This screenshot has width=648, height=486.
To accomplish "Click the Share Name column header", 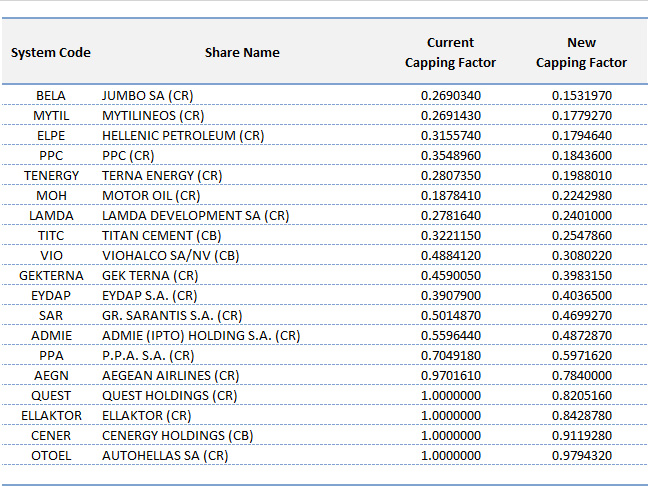I will [x=242, y=52].
